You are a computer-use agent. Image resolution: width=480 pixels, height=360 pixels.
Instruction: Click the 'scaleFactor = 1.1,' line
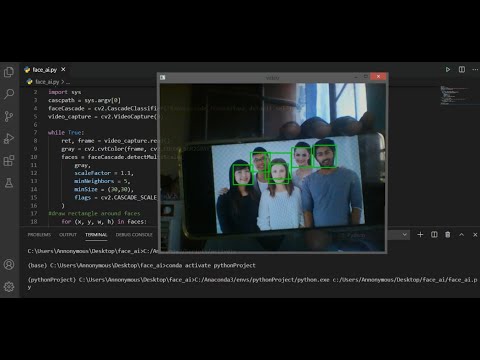[x=104, y=173]
